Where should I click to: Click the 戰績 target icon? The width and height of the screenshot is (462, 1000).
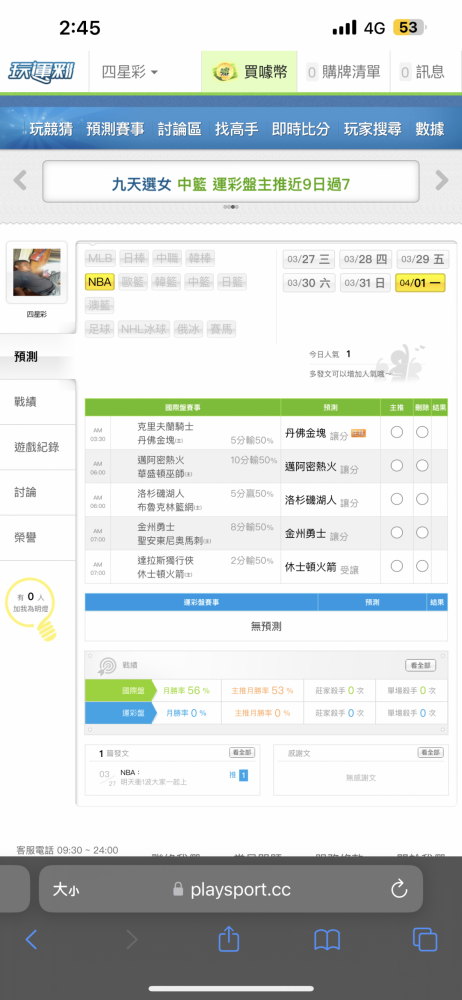point(107,665)
